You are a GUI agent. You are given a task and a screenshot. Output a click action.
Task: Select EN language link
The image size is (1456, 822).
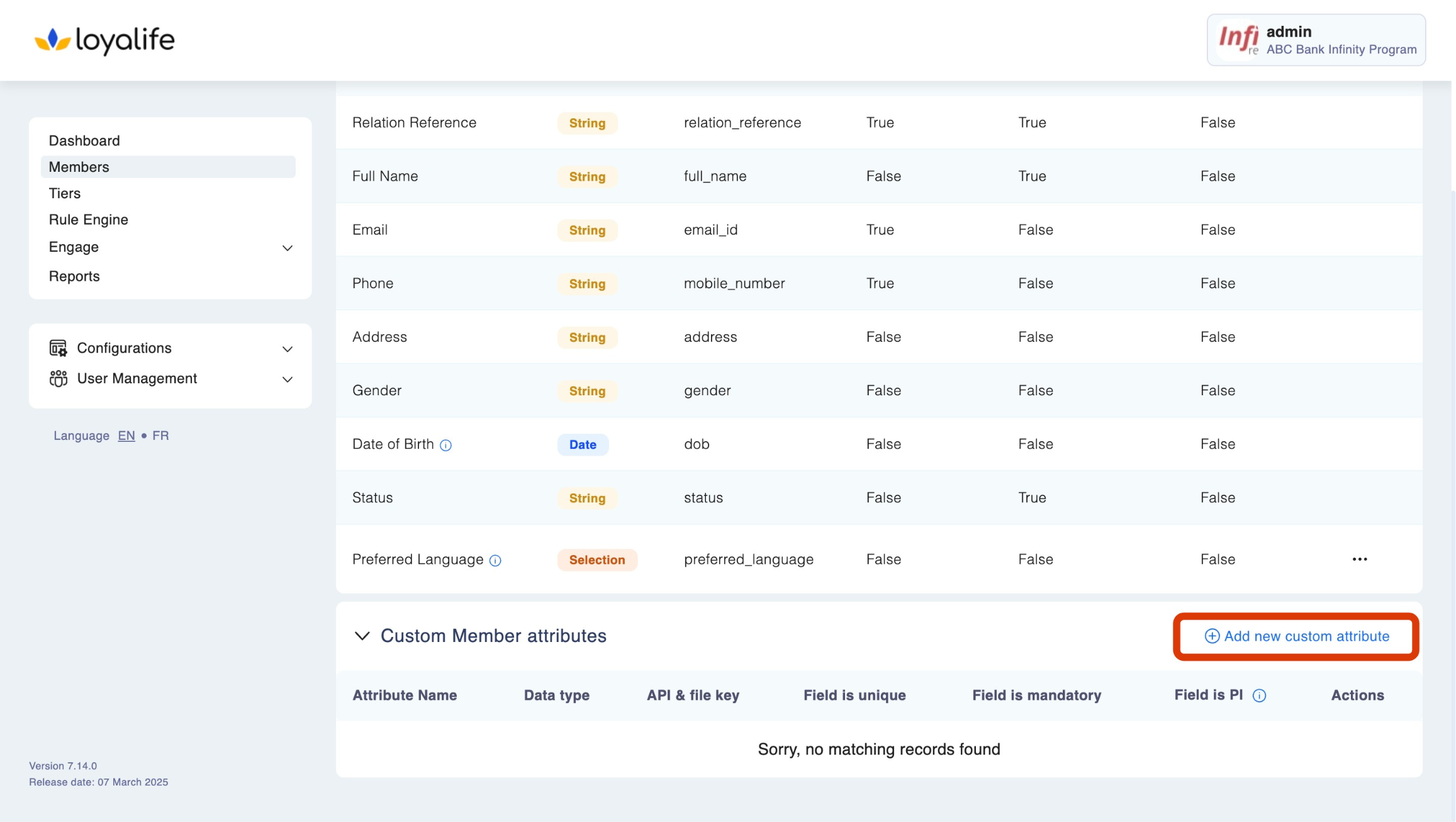tap(126, 436)
